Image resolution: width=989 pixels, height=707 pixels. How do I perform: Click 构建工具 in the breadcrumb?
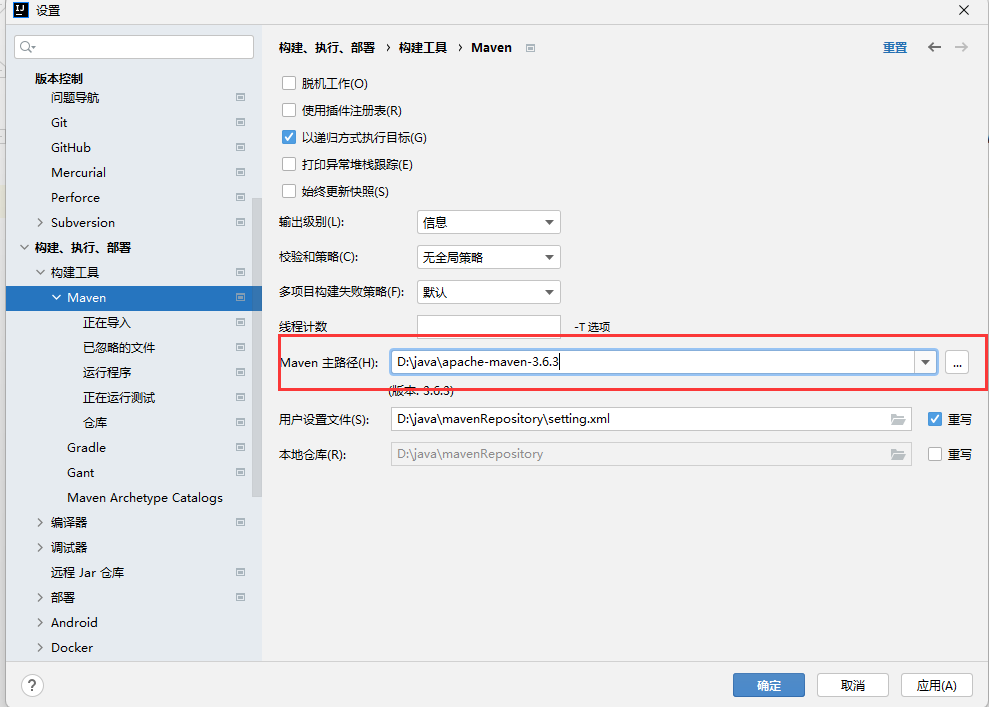[423, 47]
